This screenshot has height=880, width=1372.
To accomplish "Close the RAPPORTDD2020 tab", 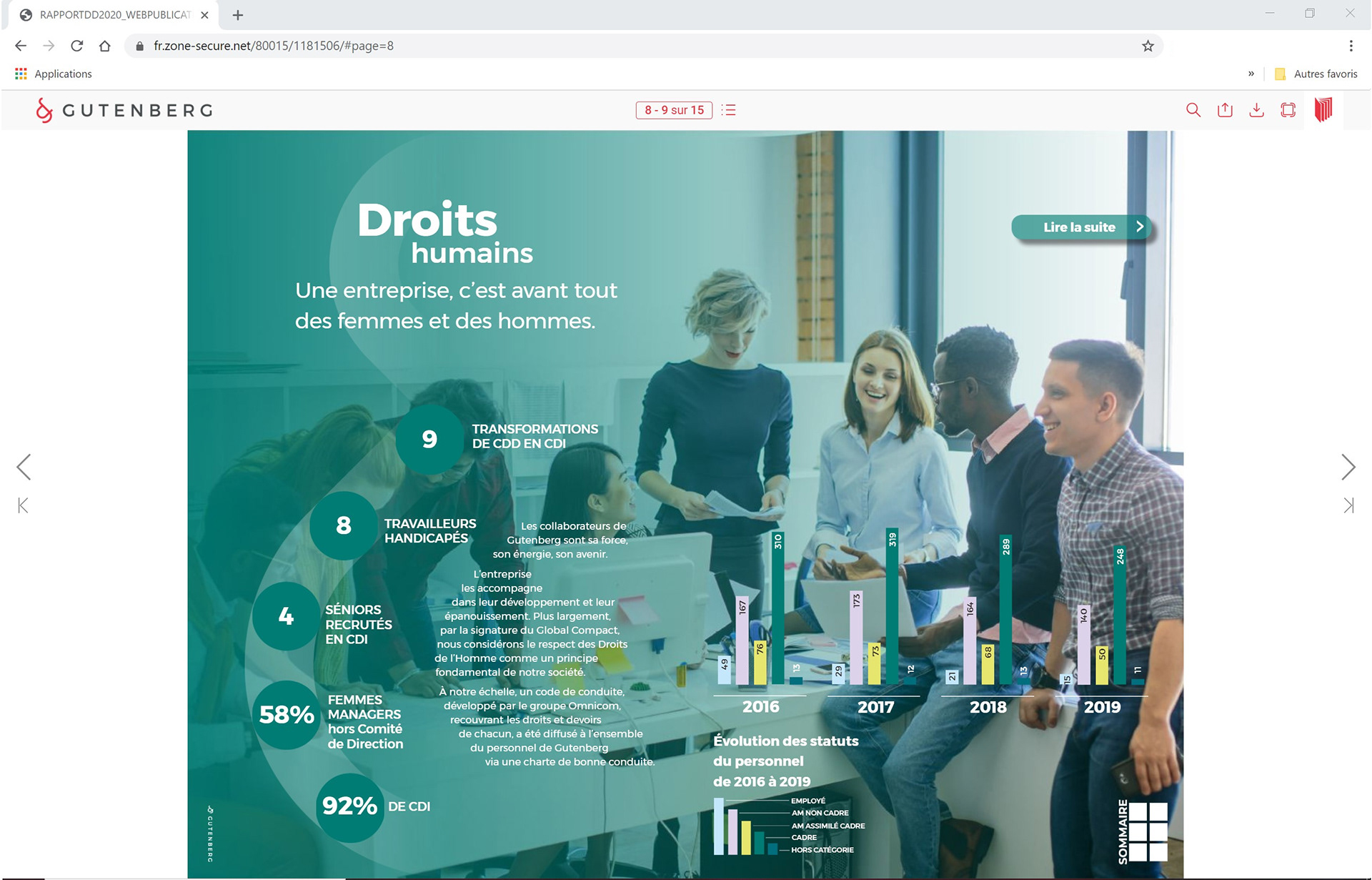I will [x=204, y=15].
